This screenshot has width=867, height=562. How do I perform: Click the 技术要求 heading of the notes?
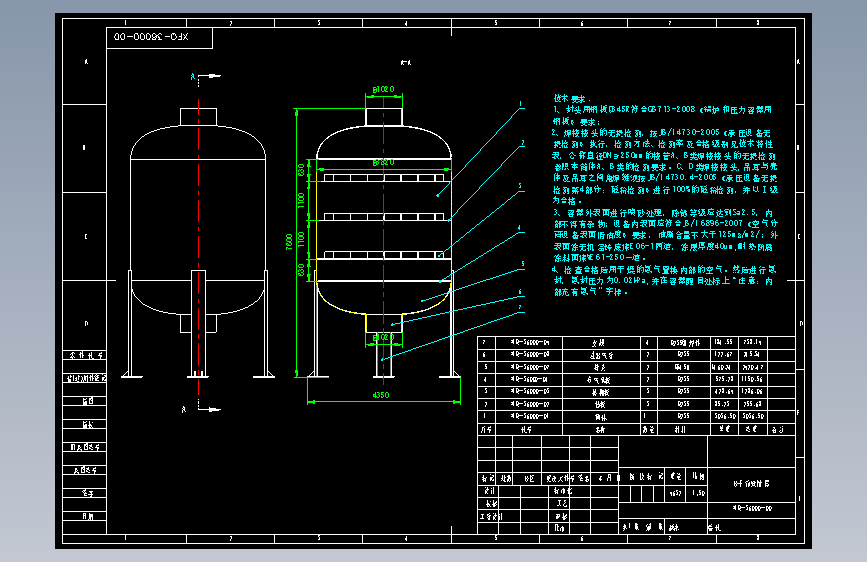[572, 98]
